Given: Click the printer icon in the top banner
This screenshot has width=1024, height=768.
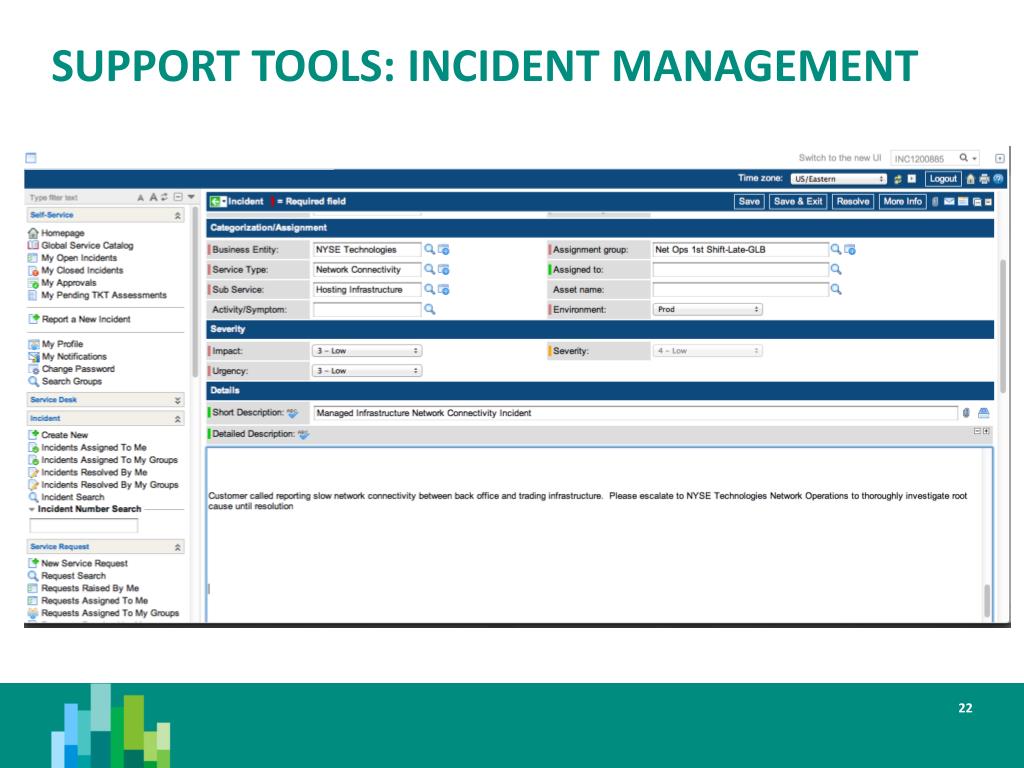Looking at the screenshot, I should (x=984, y=179).
